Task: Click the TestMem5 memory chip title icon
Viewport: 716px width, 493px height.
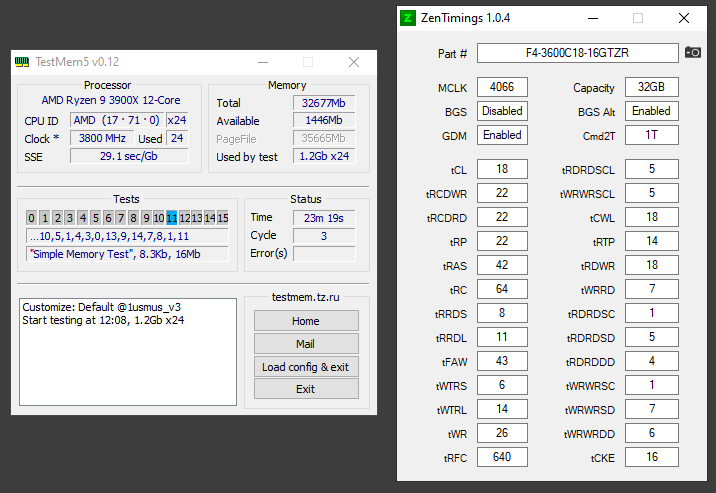Action: [22, 62]
